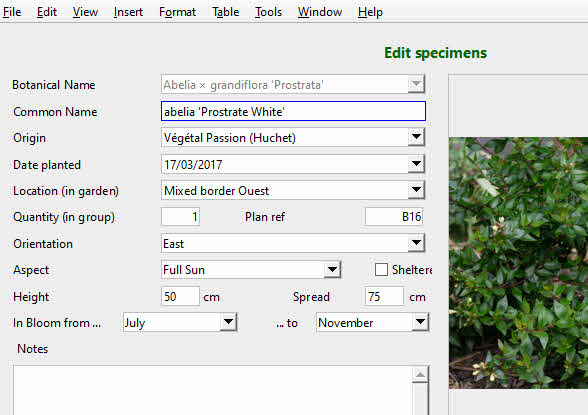Open the Orientation dropdown arrow

[x=416, y=243]
